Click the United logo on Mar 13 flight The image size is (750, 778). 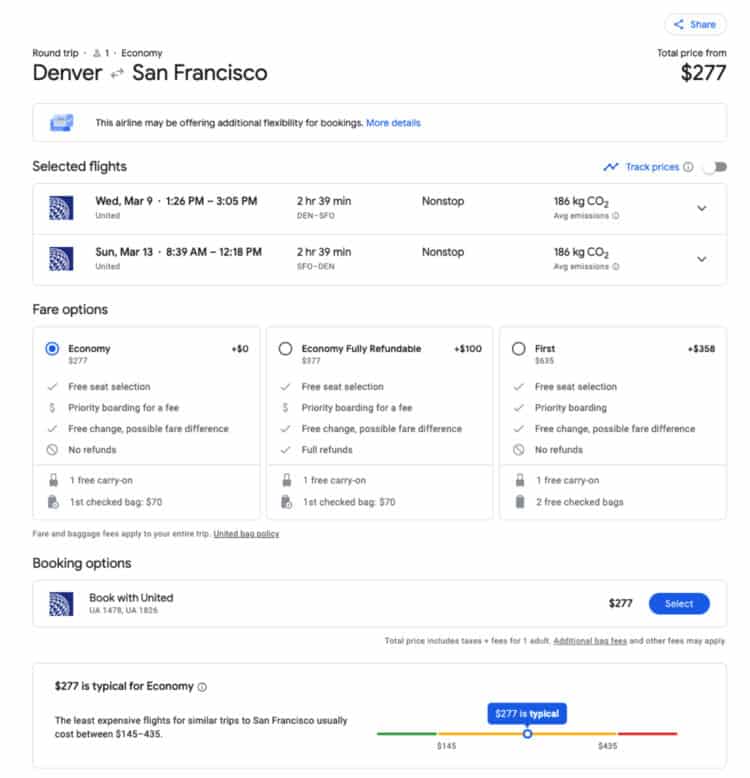[61, 259]
